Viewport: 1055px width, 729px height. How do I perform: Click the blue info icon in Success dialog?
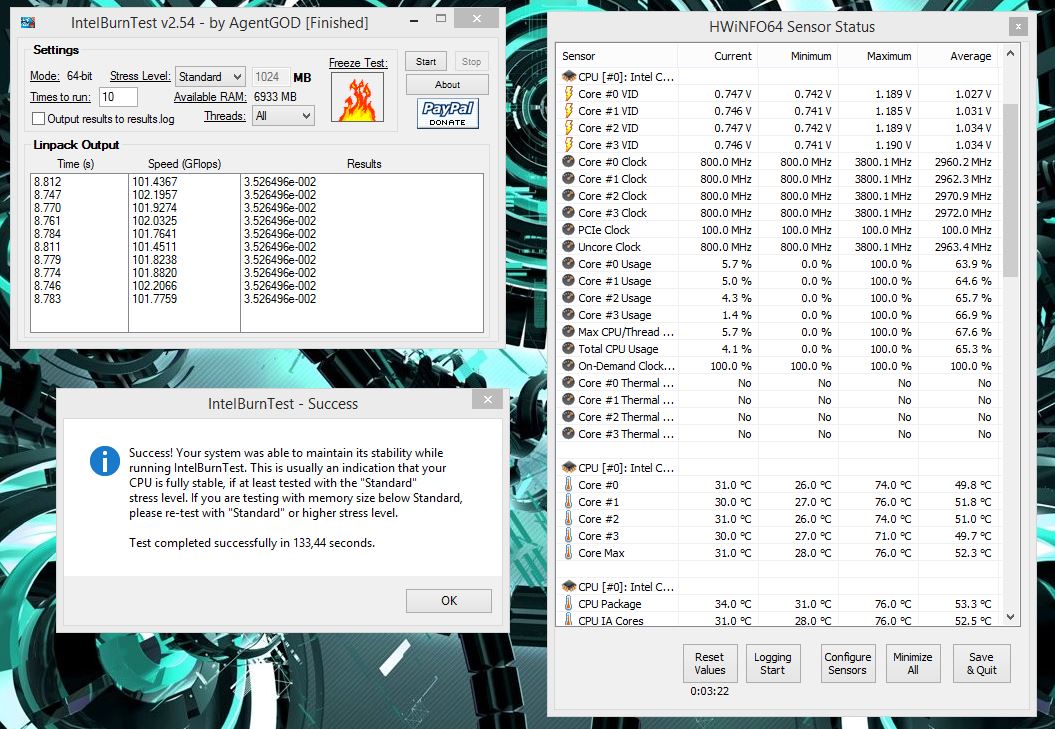tap(105, 461)
